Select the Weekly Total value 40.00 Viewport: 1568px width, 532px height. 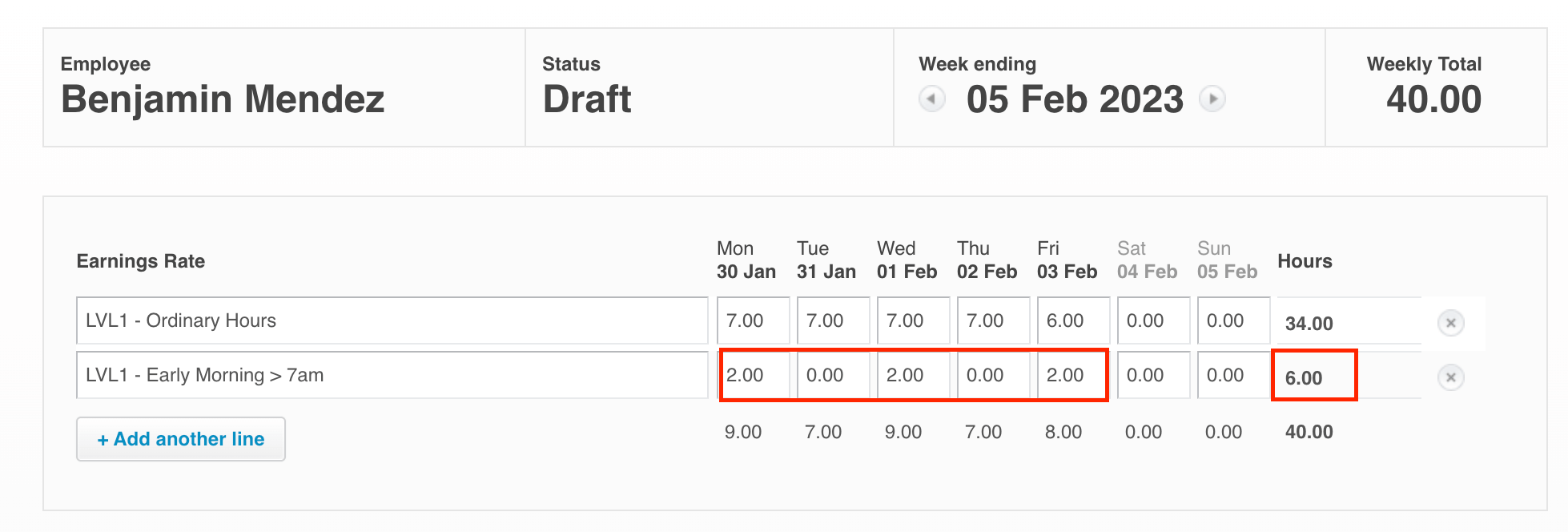point(1434,99)
